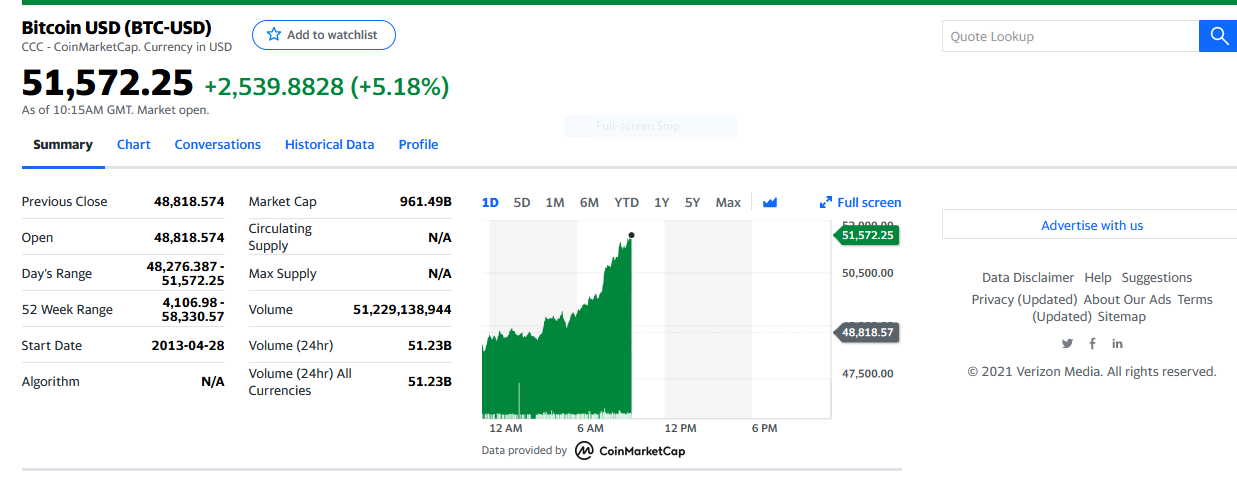Click the Day's Range label
This screenshot has height=479, width=1237.
tap(57, 273)
